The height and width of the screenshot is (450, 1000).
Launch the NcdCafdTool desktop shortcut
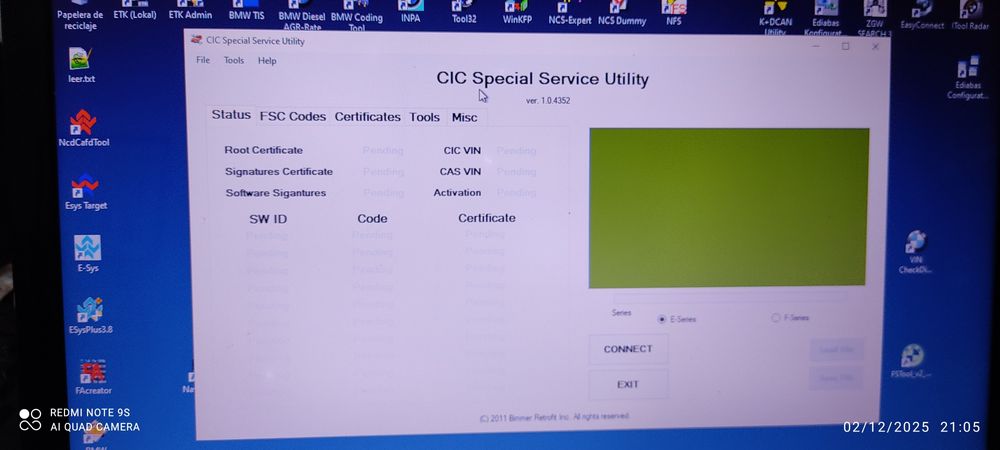point(84,128)
